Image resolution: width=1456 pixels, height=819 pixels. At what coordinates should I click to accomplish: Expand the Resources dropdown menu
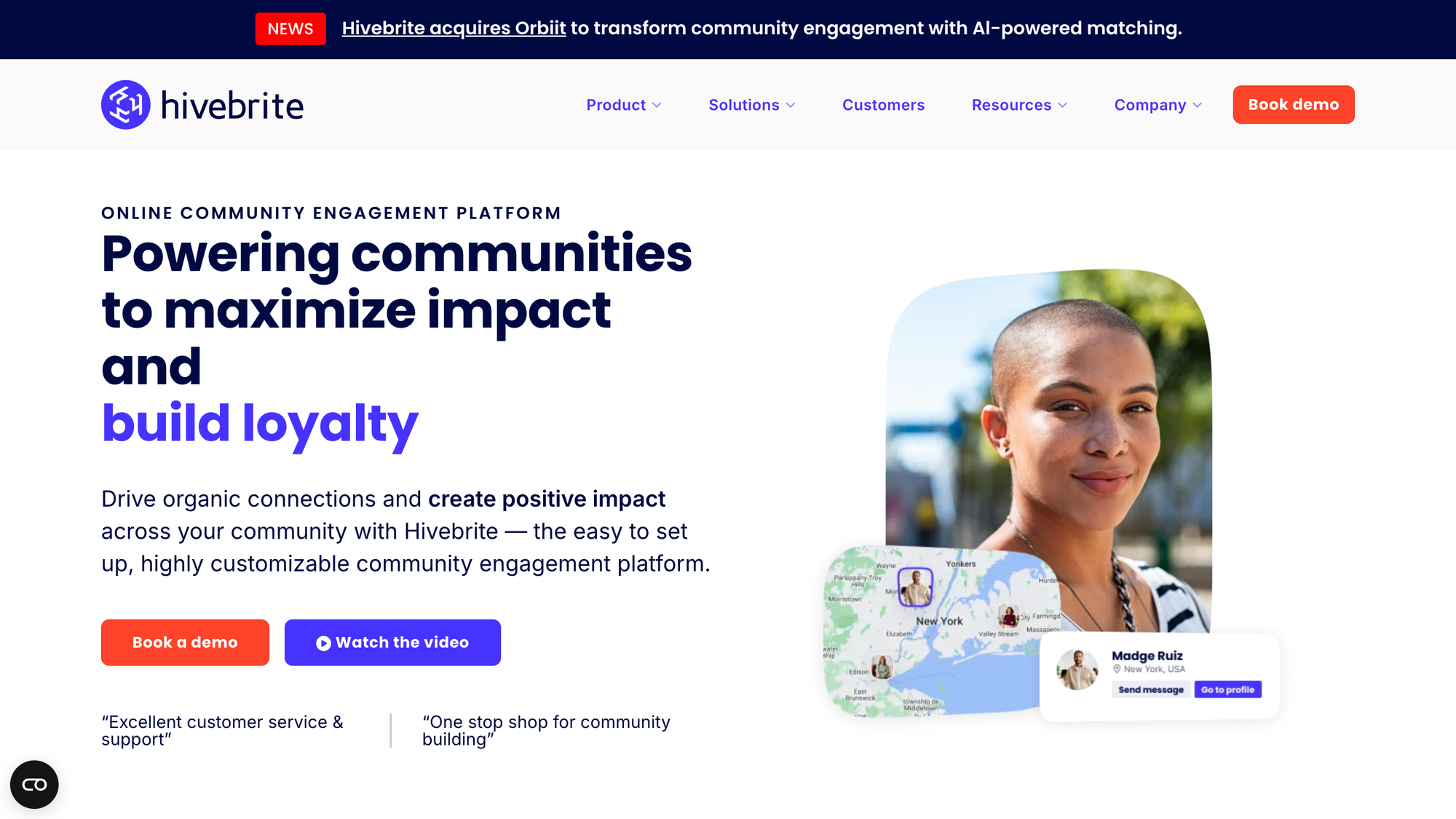(x=1019, y=104)
